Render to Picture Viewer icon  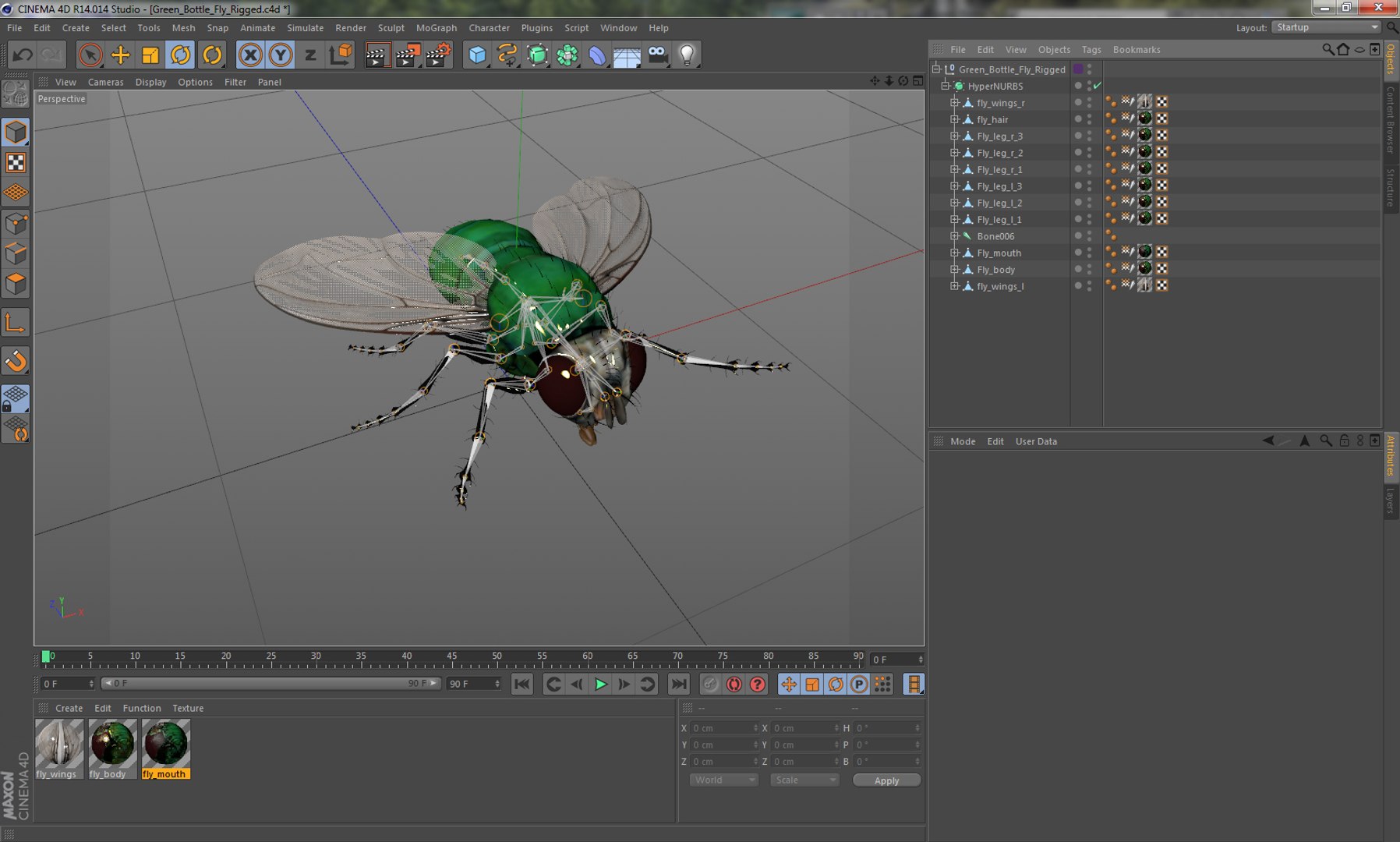click(x=408, y=55)
